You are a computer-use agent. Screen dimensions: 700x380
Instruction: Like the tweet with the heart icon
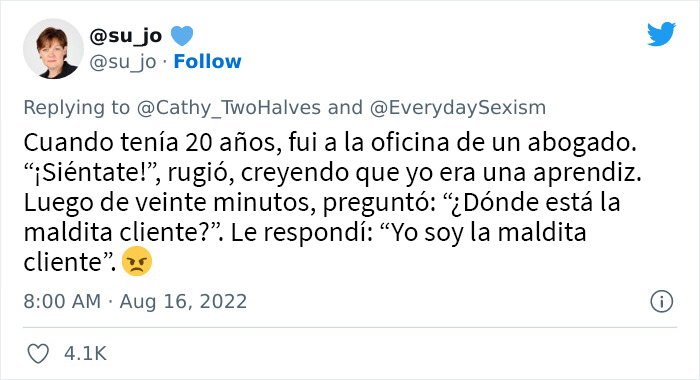38,354
